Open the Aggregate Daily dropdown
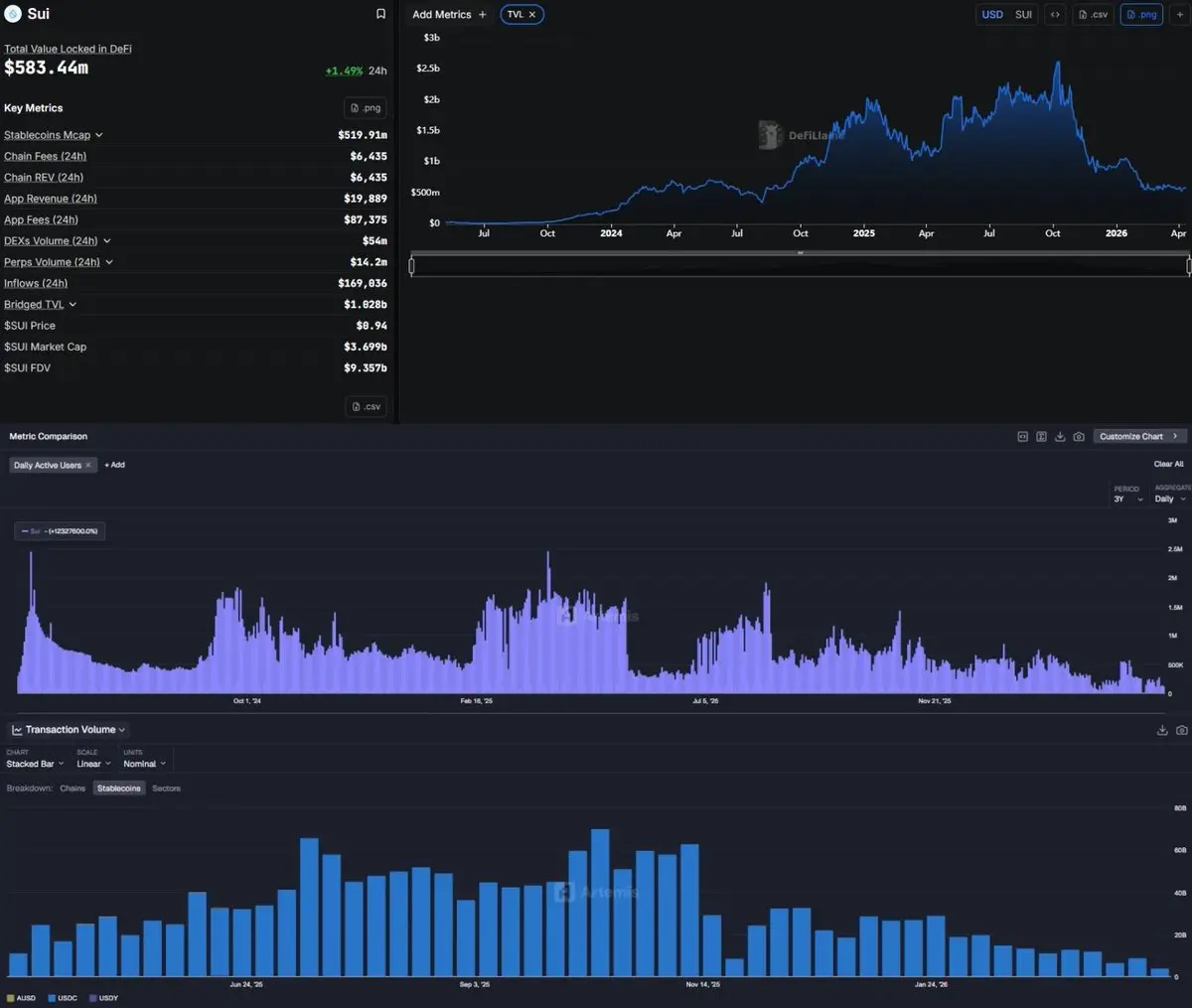This screenshot has height=1008, width=1192. click(1170, 499)
